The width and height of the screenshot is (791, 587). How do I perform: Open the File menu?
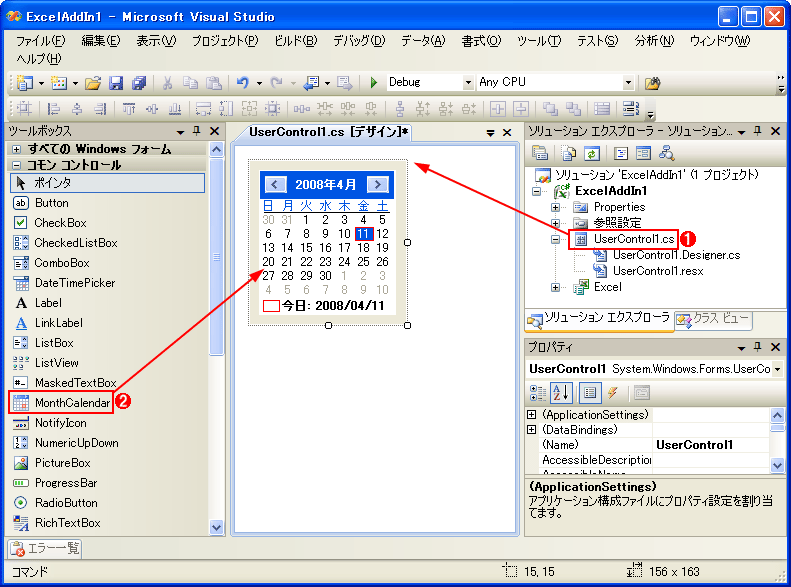40,41
